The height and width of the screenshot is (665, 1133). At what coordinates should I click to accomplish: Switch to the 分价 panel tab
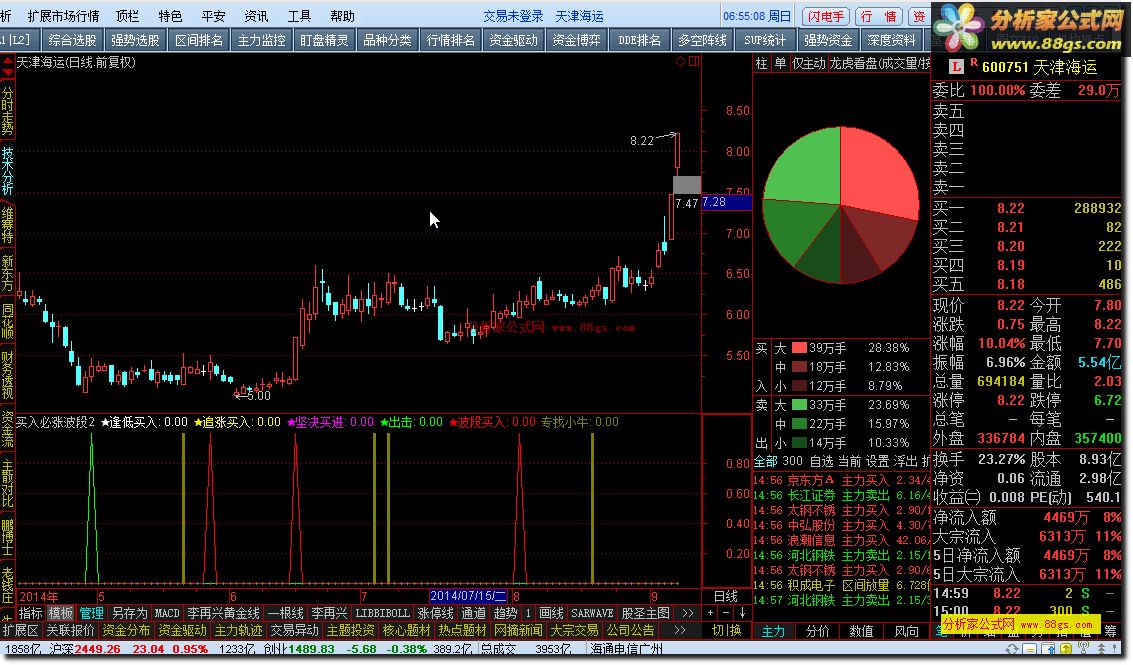click(x=817, y=631)
